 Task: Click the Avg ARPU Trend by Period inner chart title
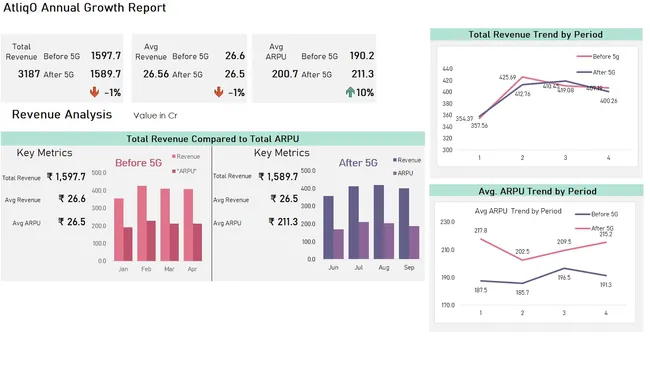pos(518,211)
